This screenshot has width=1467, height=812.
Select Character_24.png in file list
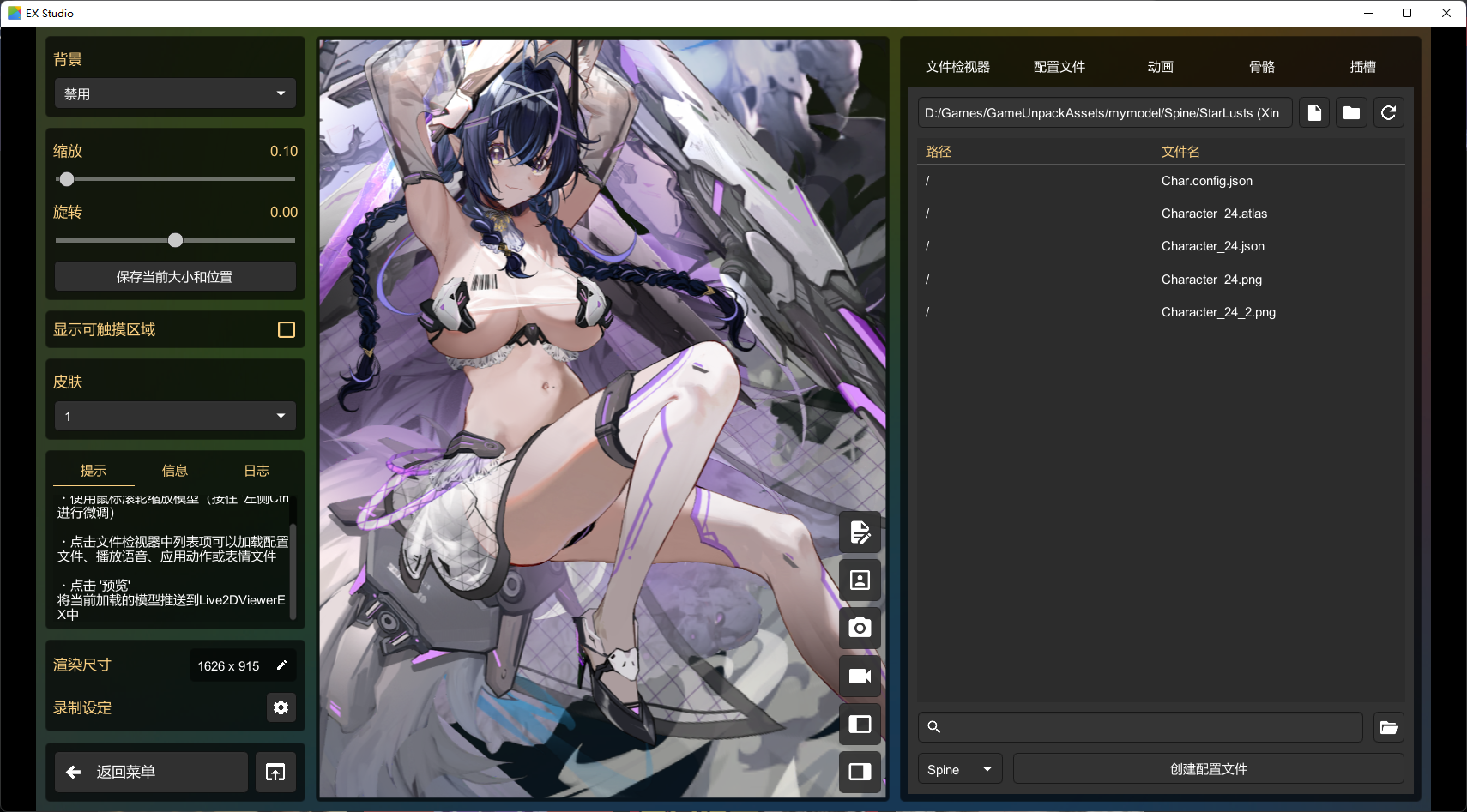(x=1161, y=280)
